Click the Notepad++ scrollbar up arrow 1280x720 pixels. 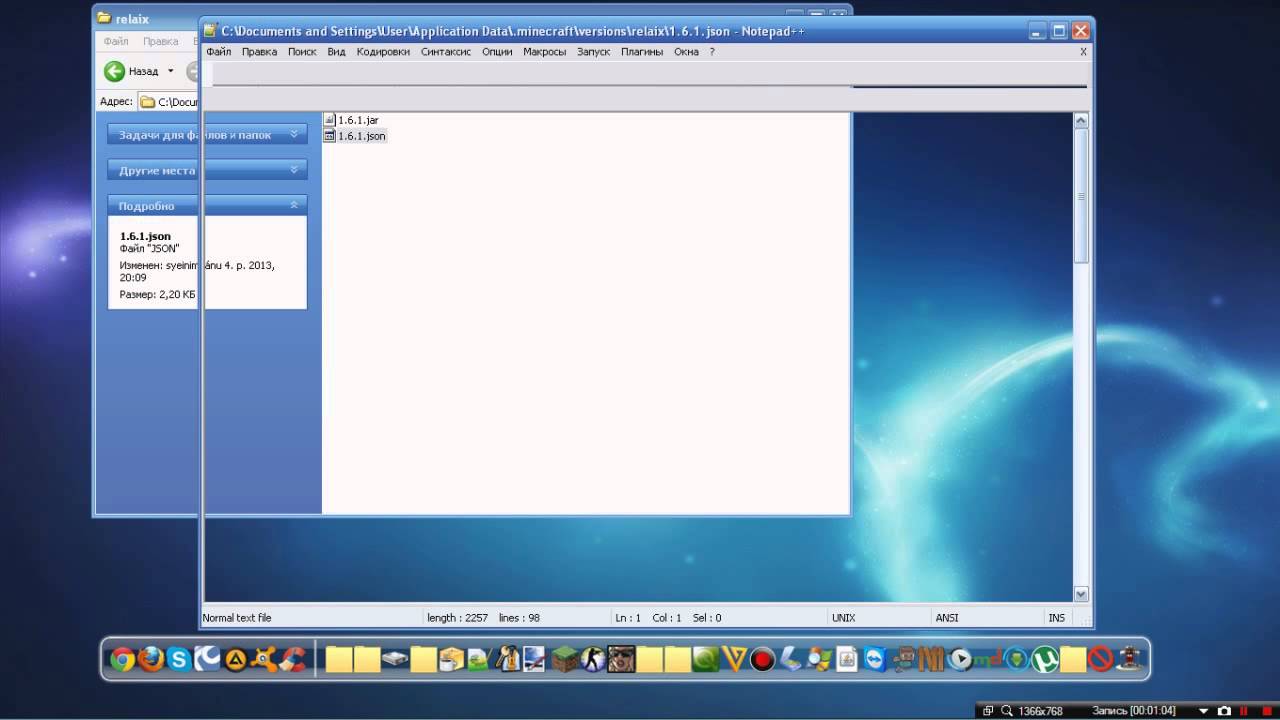point(1081,121)
